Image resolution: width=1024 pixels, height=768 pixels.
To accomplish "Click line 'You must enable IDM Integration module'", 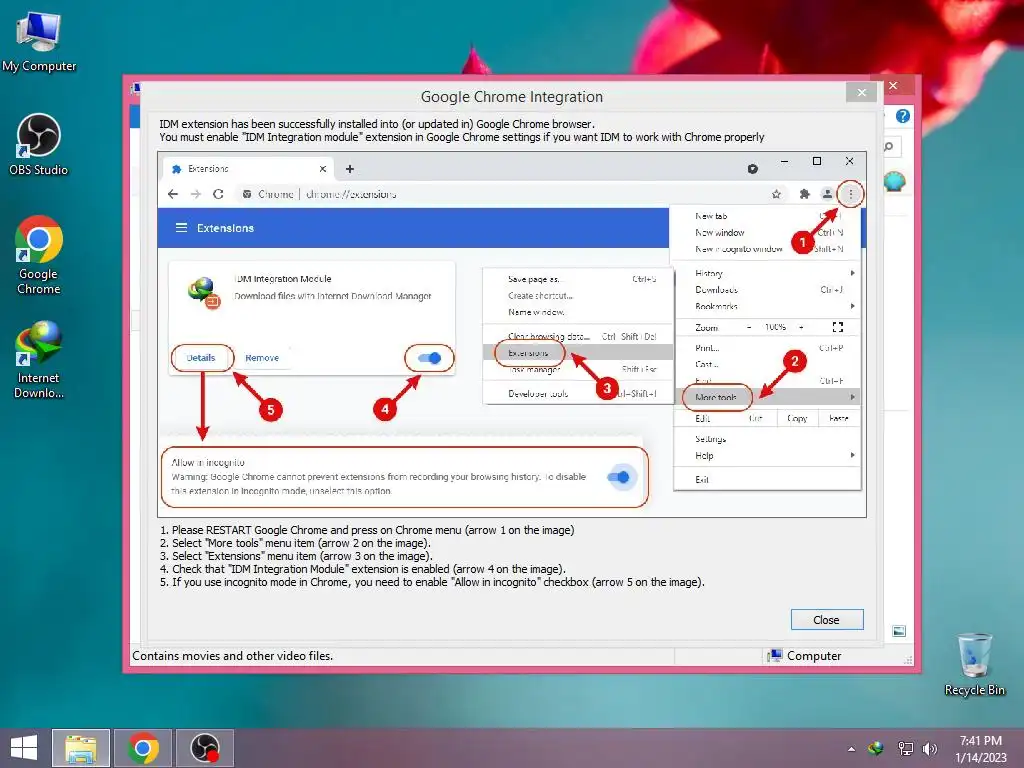I will tap(462, 137).
